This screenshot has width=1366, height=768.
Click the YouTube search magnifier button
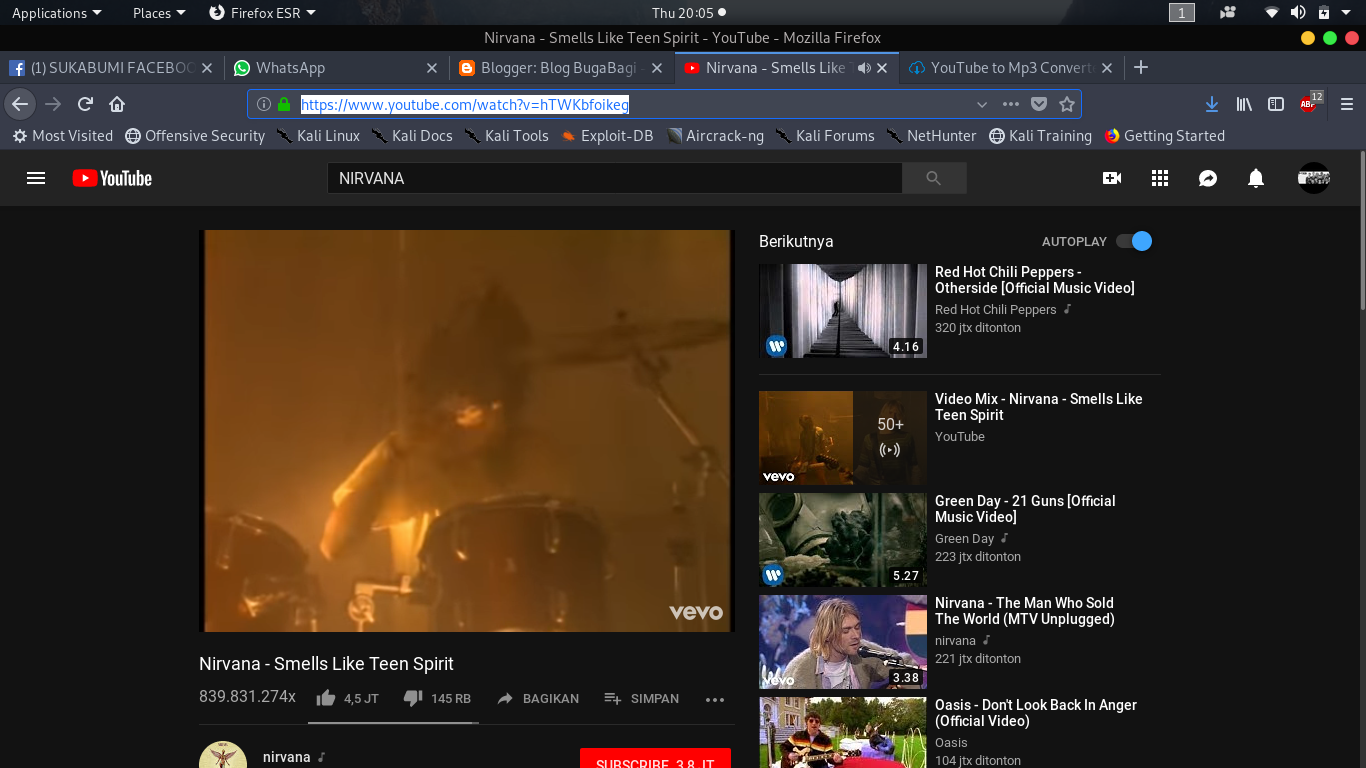pyautogui.click(x=934, y=178)
